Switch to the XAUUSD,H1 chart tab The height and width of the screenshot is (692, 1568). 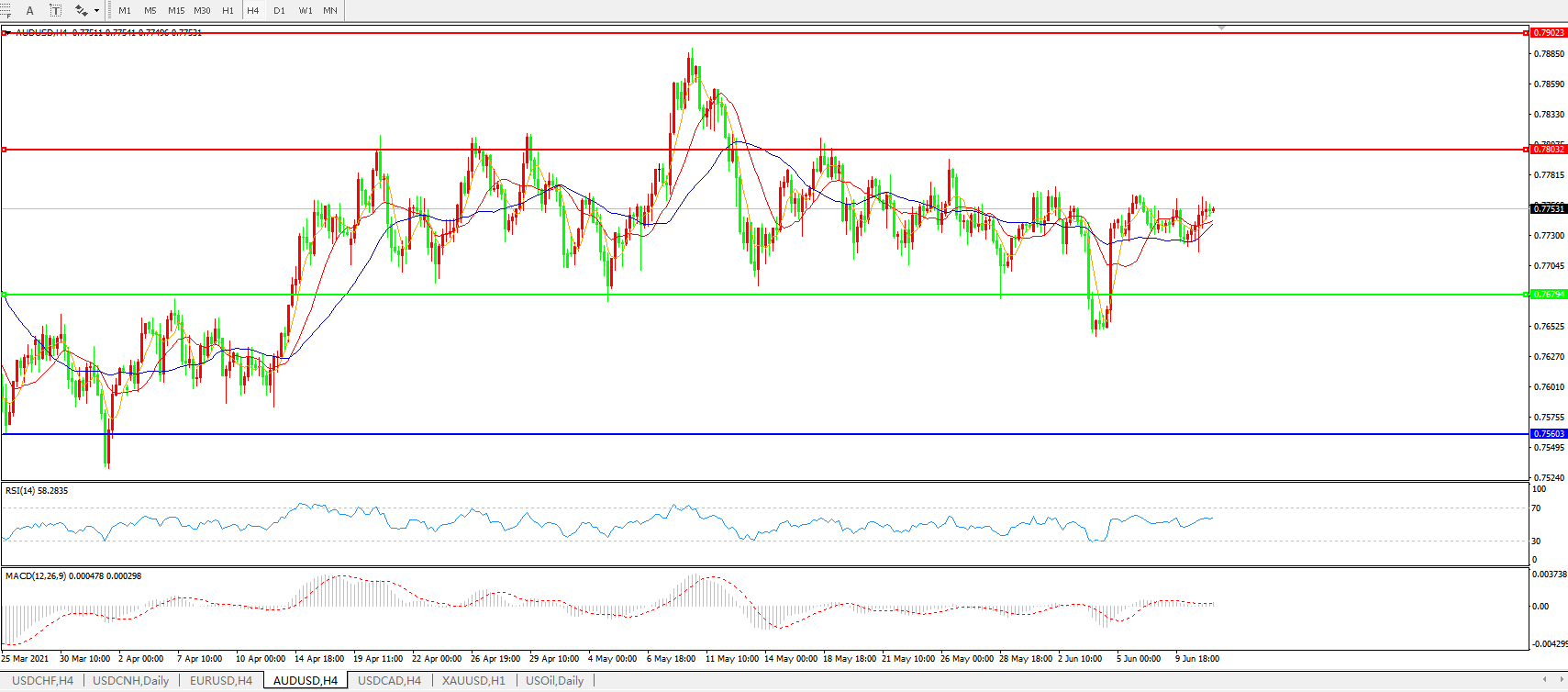pos(473,681)
